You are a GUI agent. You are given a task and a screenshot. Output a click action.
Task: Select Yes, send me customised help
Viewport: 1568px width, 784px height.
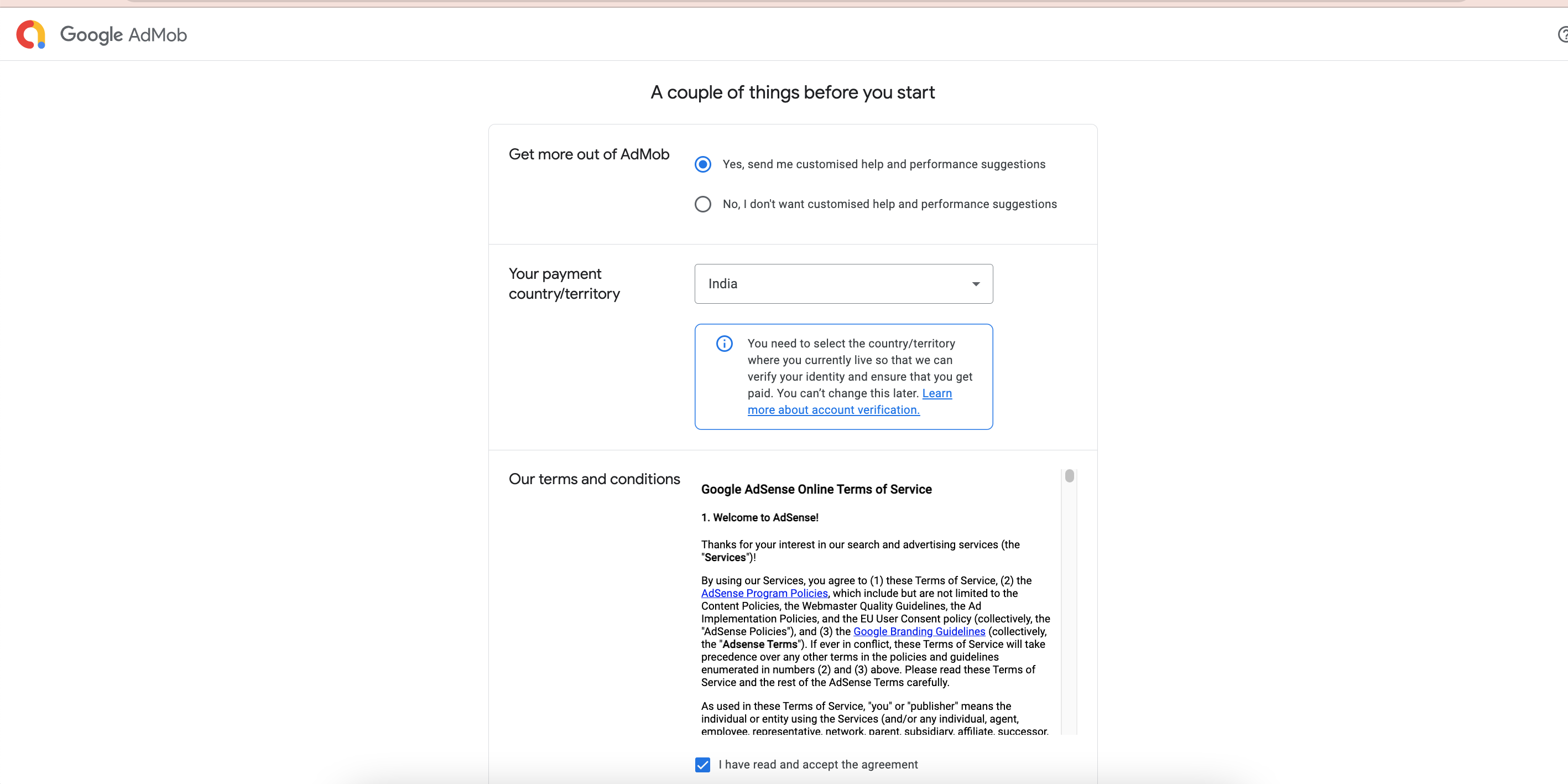(x=702, y=164)
